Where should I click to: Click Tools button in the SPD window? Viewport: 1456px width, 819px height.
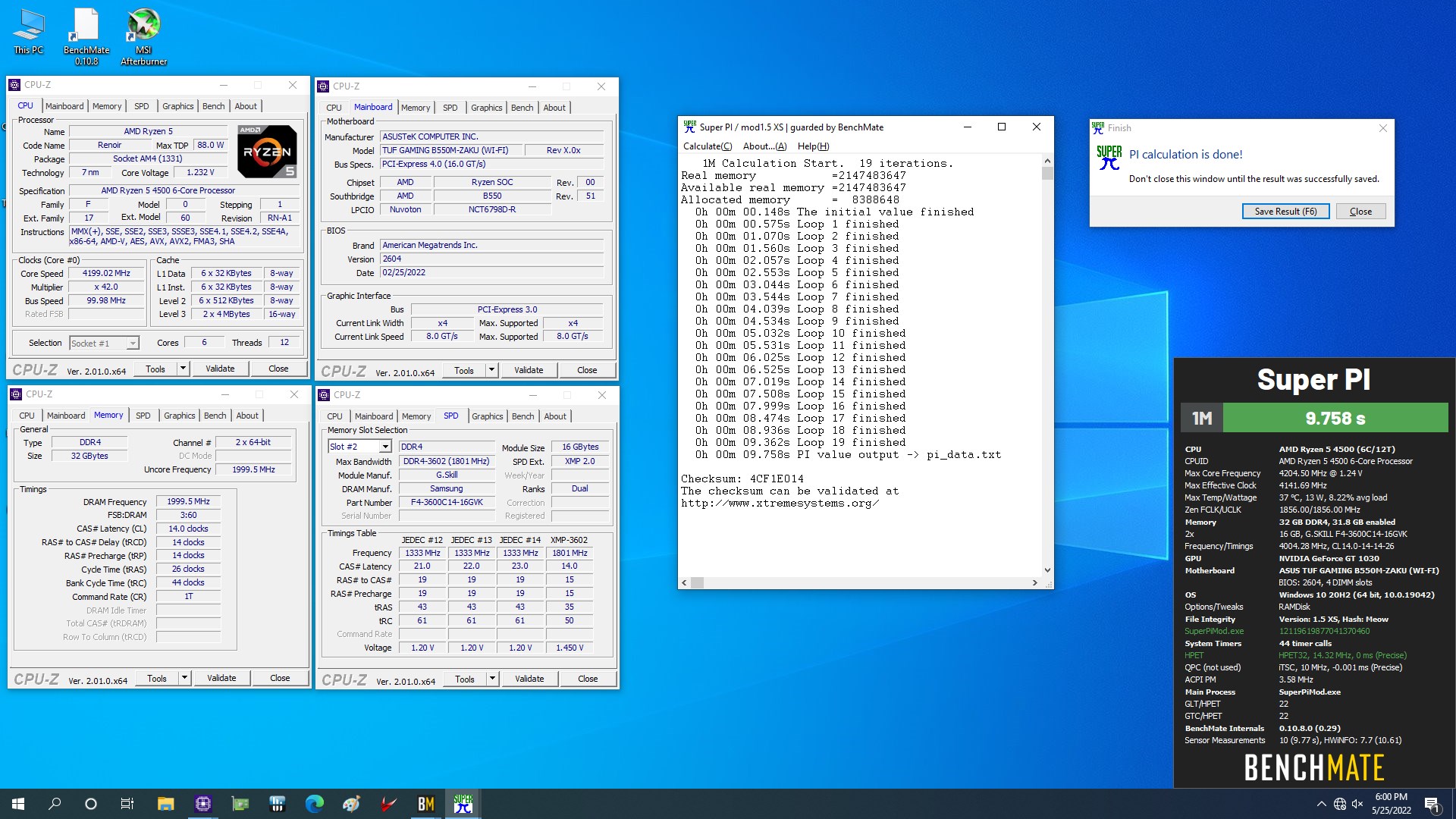(465, 679)
